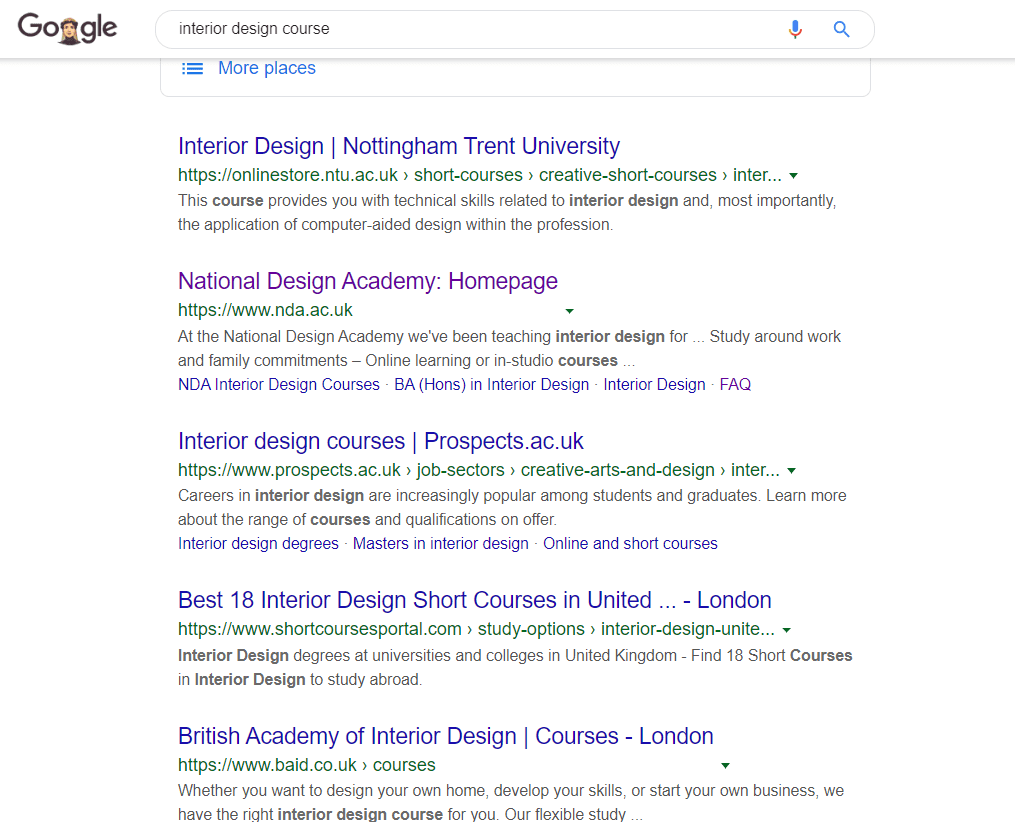The width and height of the screenshot is (1015, 822).
Task: Click the Google logo
Action: point(67,28)
